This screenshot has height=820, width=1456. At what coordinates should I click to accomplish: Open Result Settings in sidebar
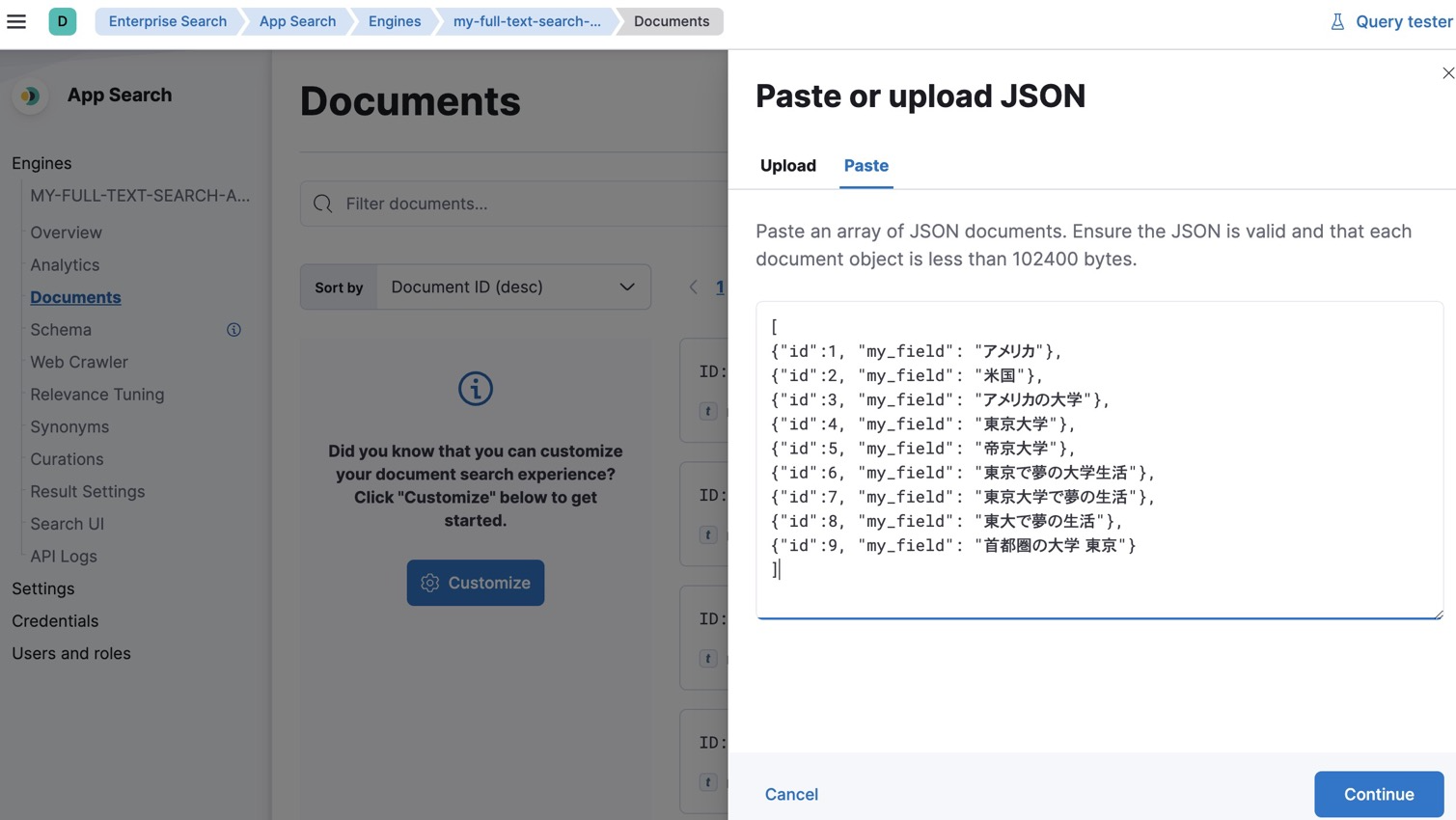88,491
